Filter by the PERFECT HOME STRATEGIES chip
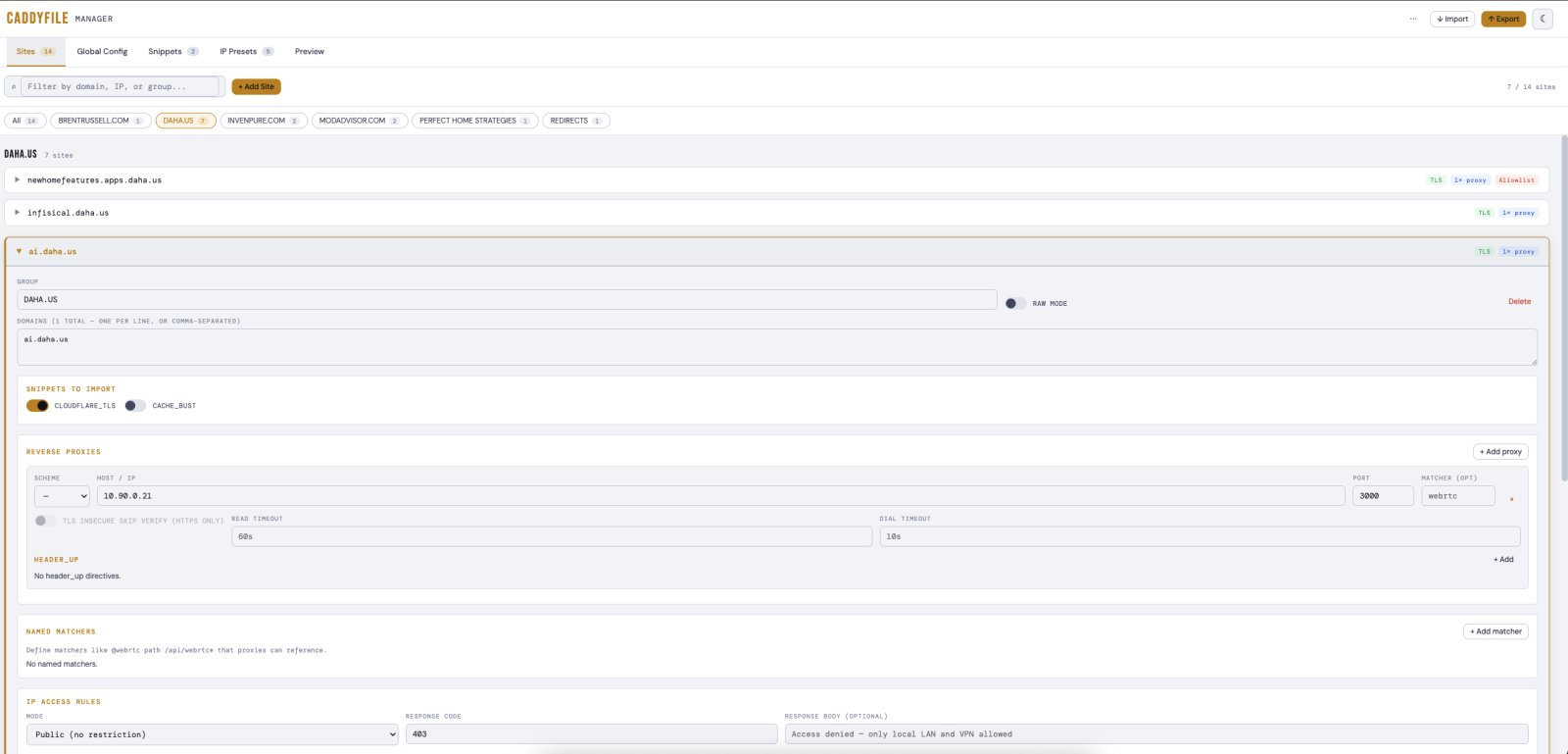1568x754 pixels. [x=475, y=121]
